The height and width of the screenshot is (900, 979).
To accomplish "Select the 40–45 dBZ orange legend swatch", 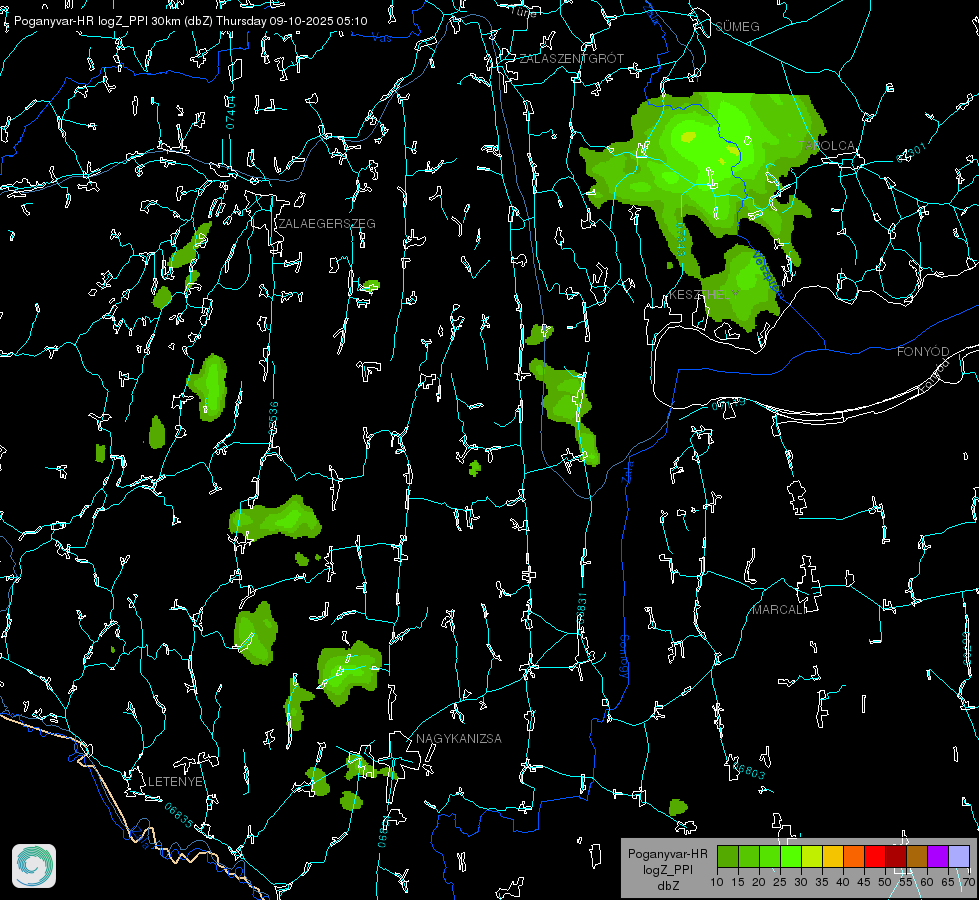I will coord(854,856).
